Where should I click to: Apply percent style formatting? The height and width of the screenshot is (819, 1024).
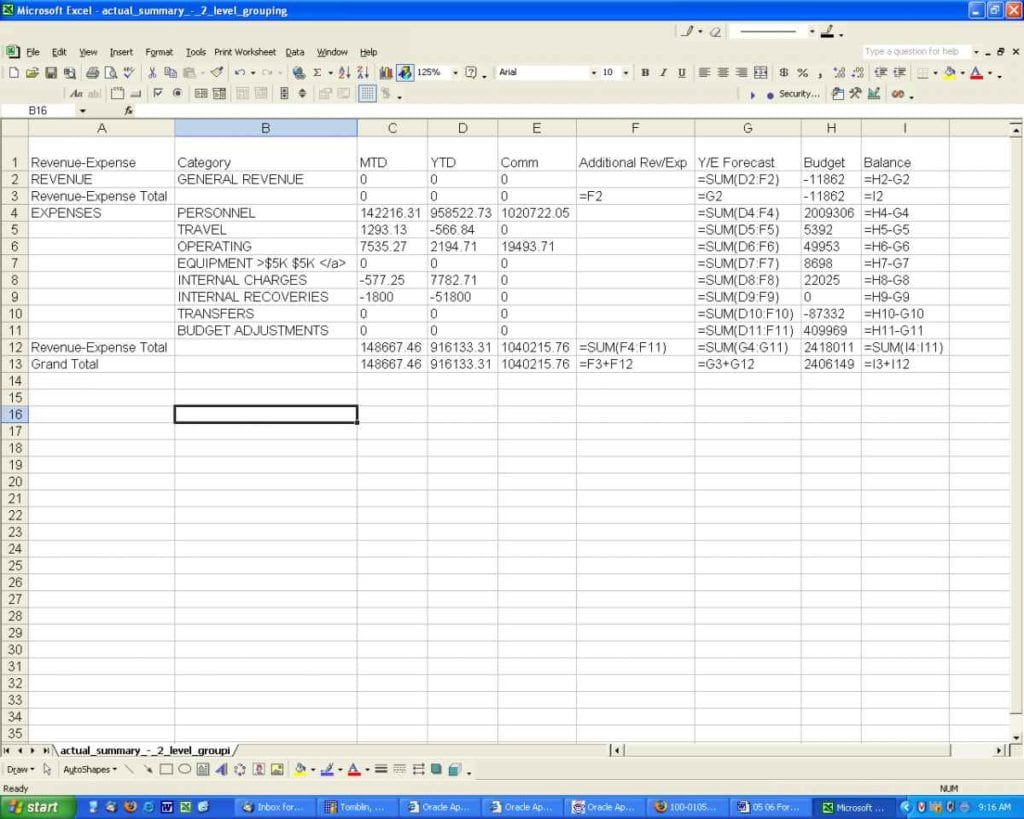click(802, 73)
